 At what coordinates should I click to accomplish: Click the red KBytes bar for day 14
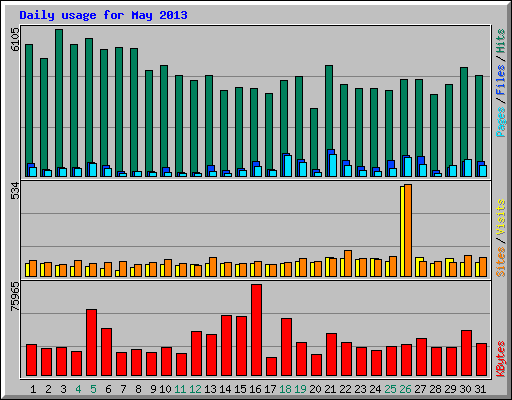tap(226, 346)
